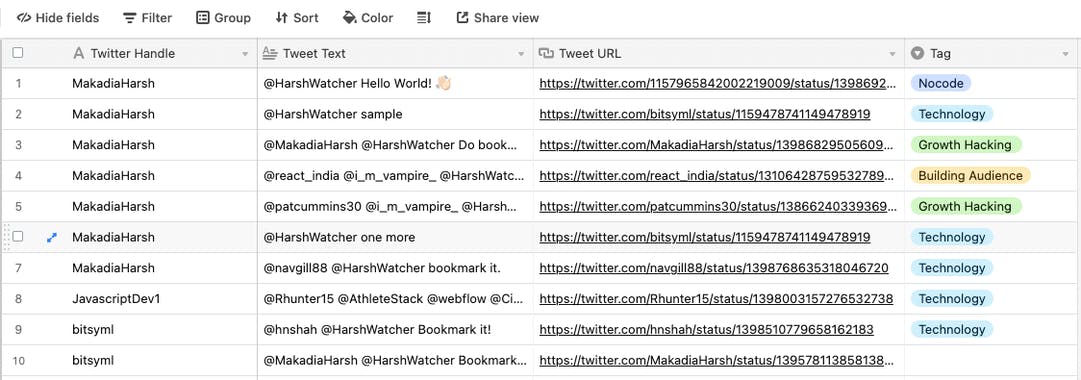Viewport: 1081px width, 380px height.
Task: Click the Tag column header
Action: coord(991,53)
